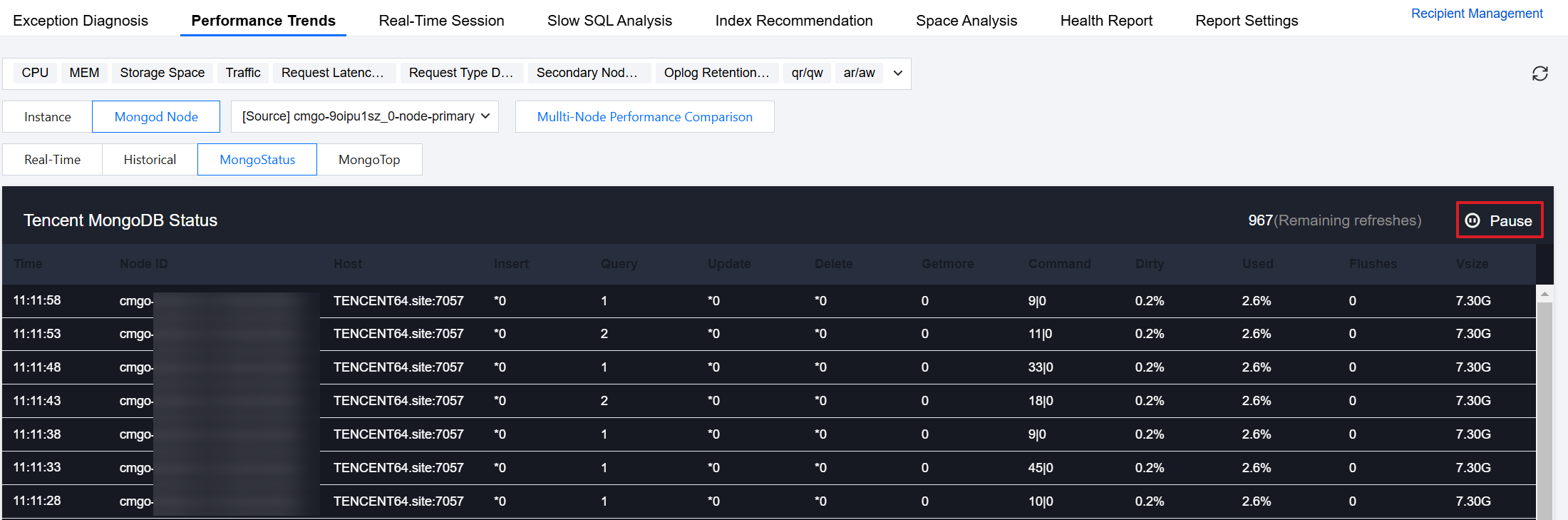1568x520 pixels.
Task: Switch to Real-Time mode
Action: (x=53, y=160)
